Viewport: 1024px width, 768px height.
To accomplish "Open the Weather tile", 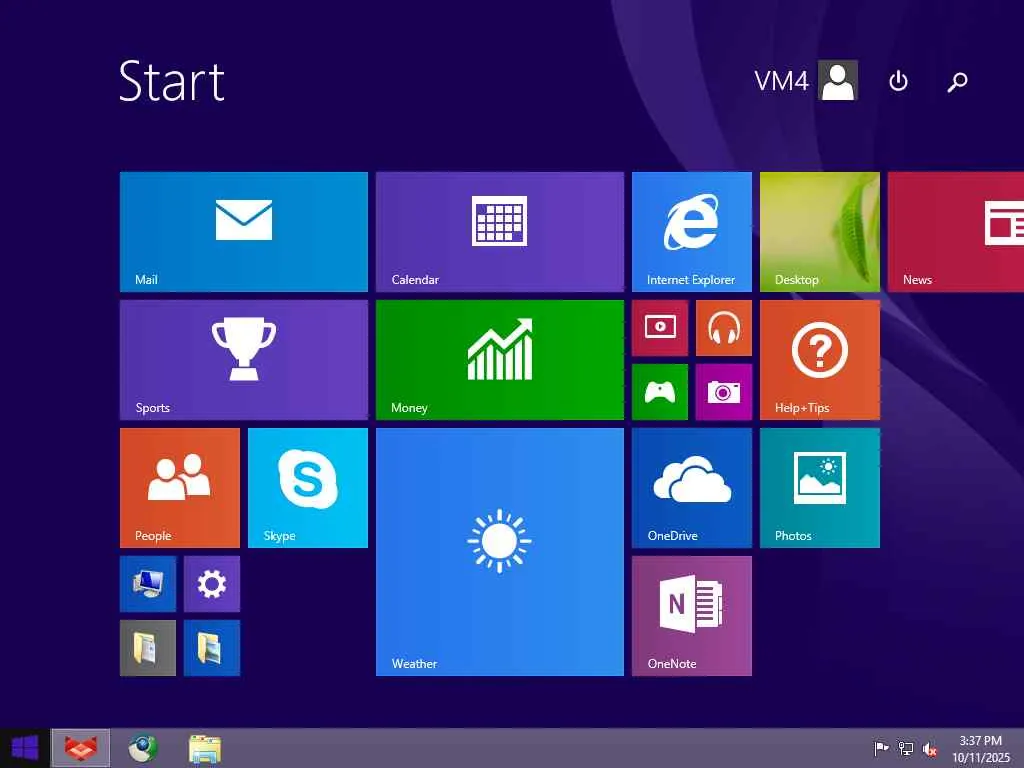I will (x=500, y=552).
